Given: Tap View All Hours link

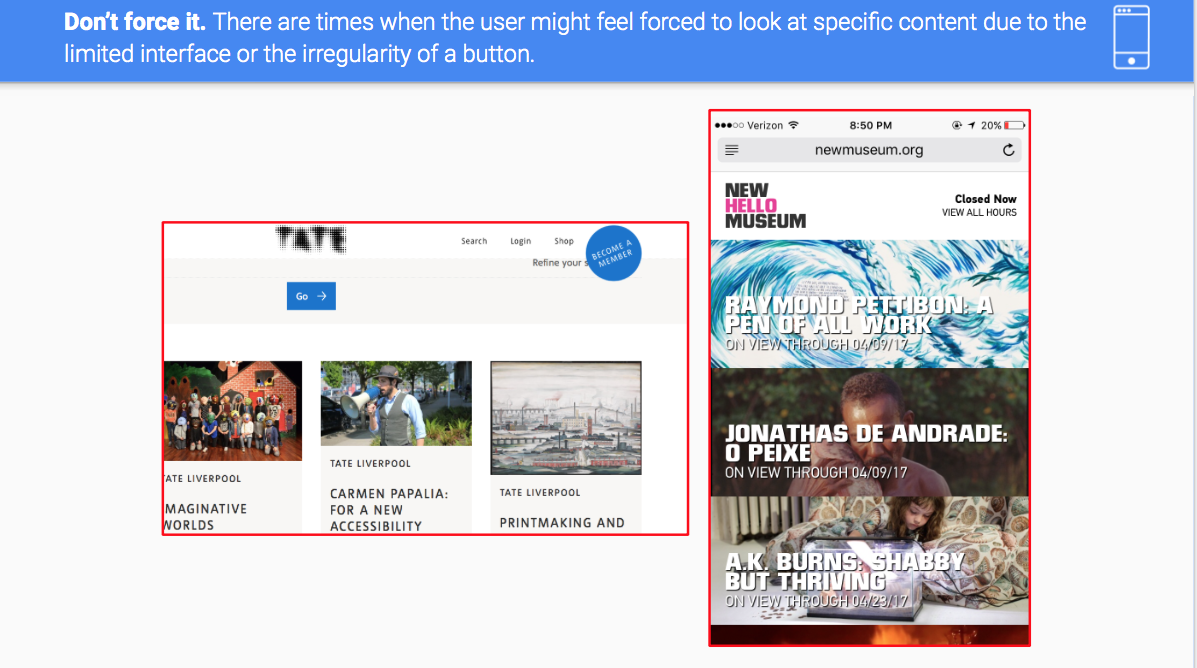Looking at the screenshot, I should pyautogui.click(x=979, y=213).
